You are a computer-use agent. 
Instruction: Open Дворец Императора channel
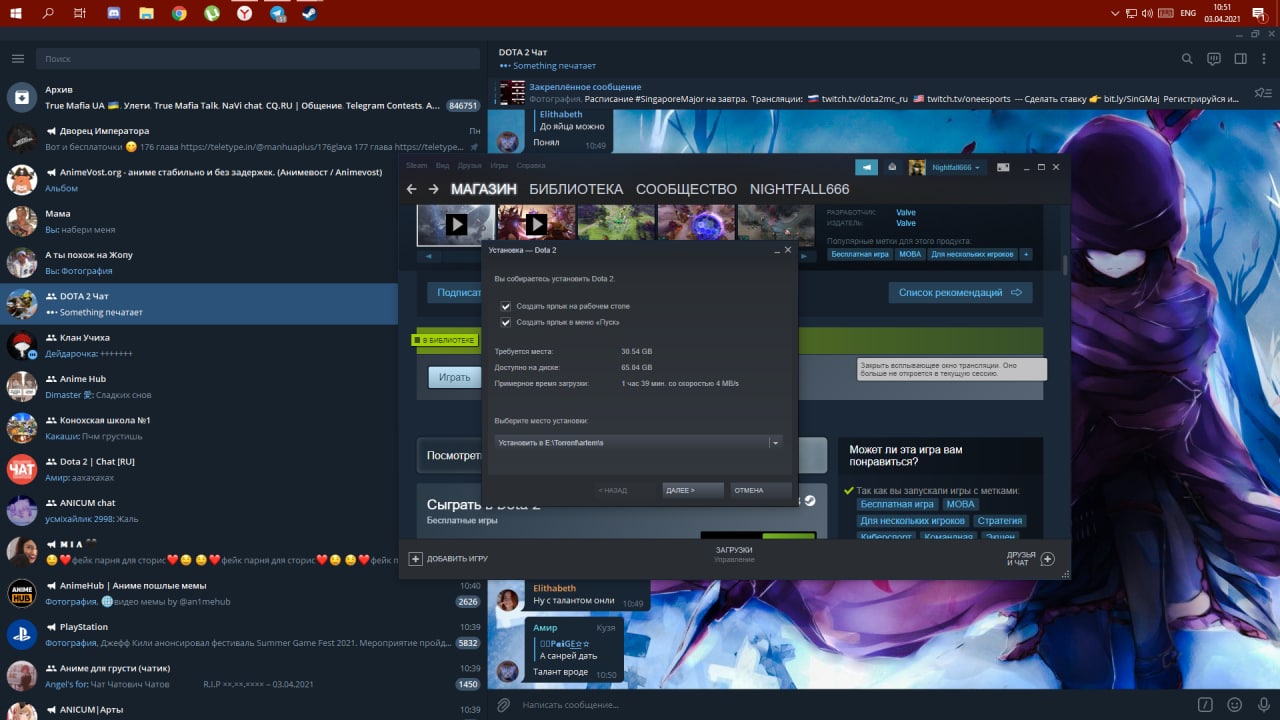click(x=243, y=138)
